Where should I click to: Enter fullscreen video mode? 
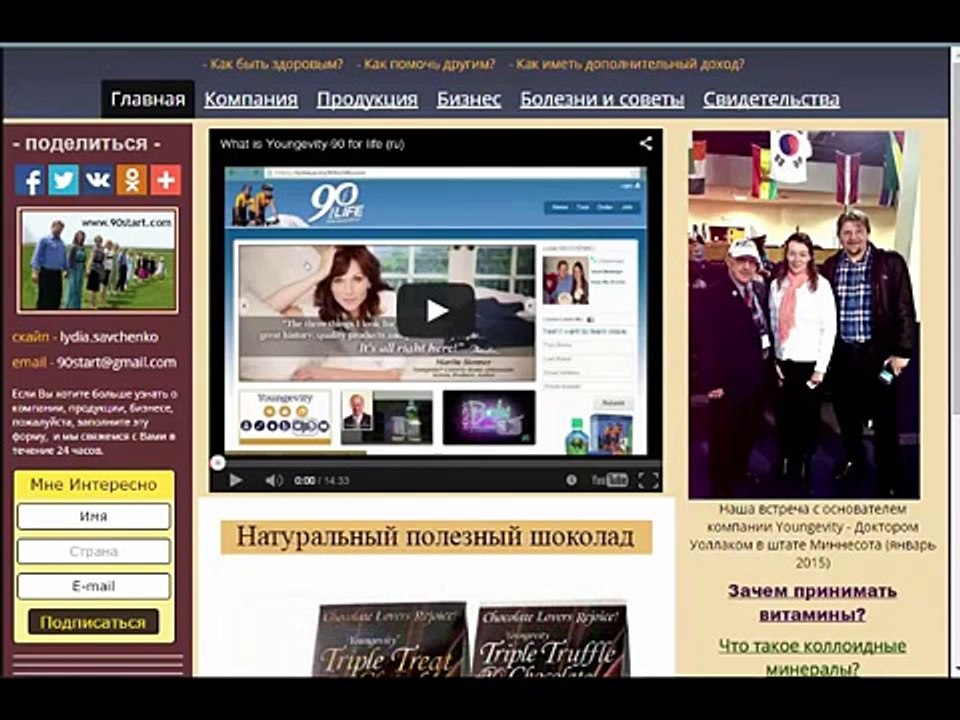coord(648,481)
